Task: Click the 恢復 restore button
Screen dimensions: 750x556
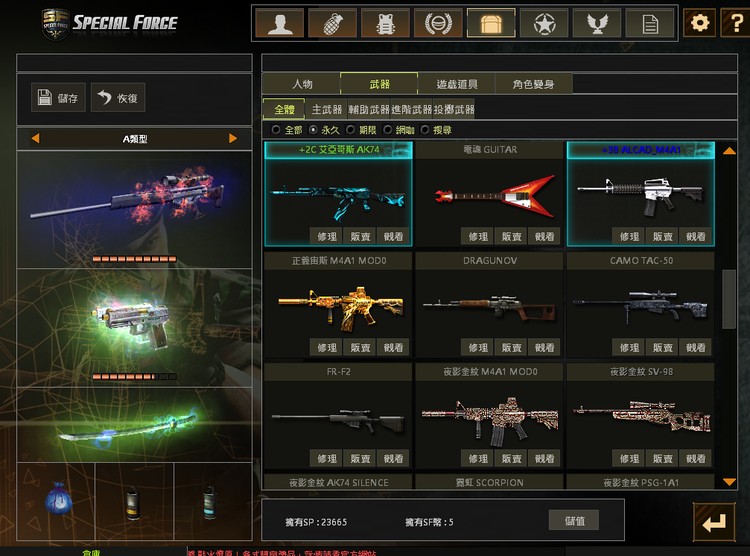Action: pyautogui.click(x=118, y=98)
